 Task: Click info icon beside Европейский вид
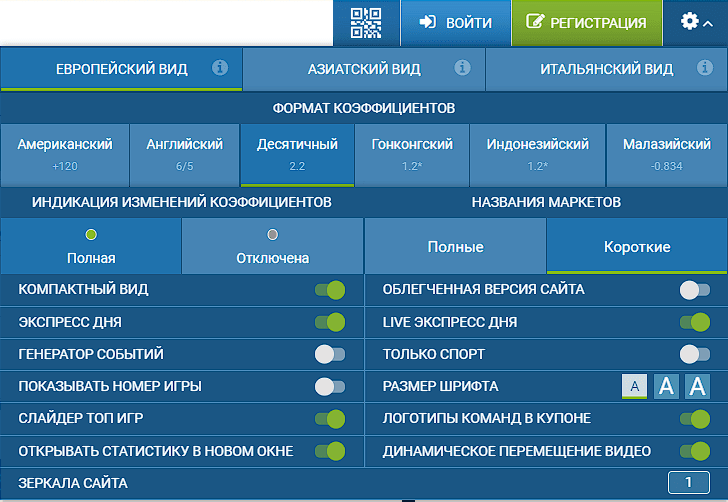(221, 69)
